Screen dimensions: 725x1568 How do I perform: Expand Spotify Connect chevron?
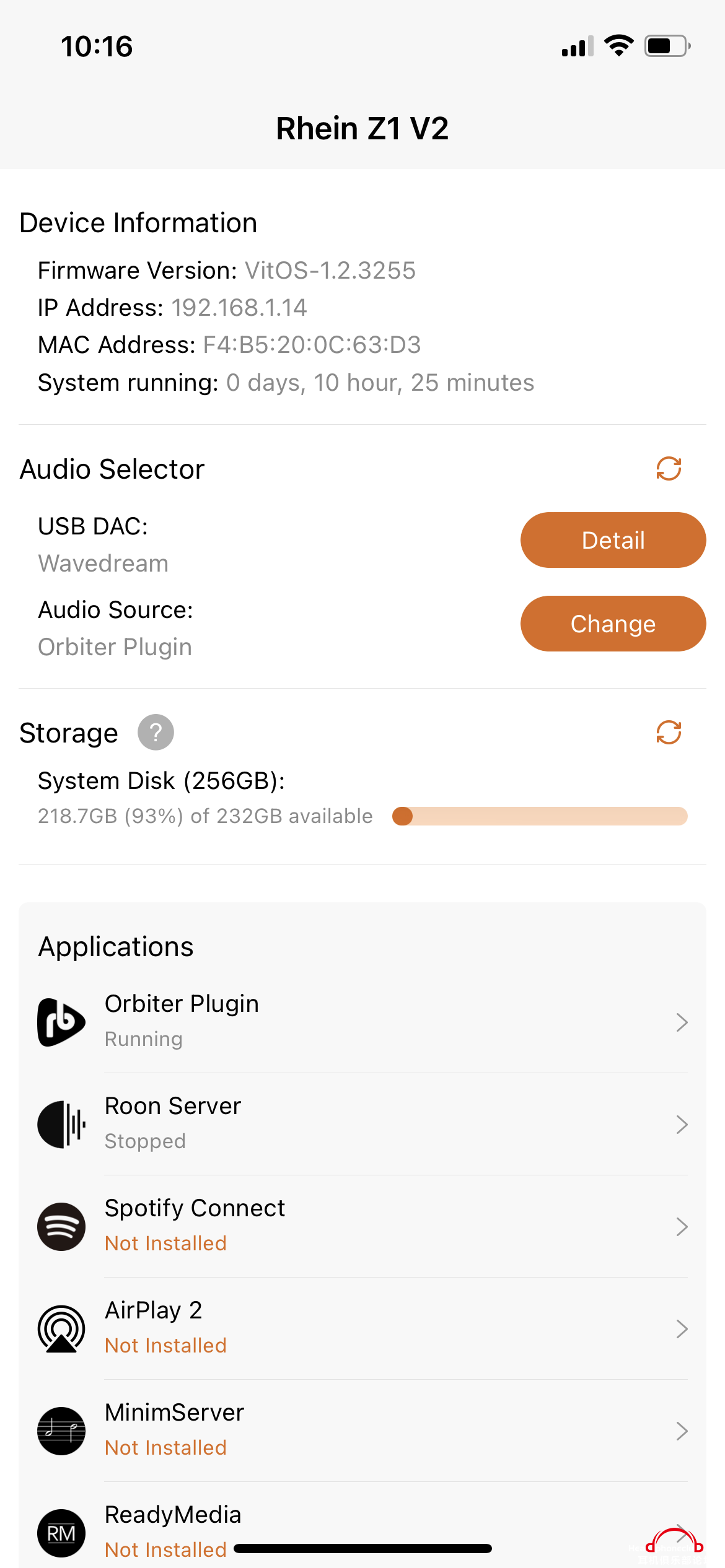click(682, 1227)
